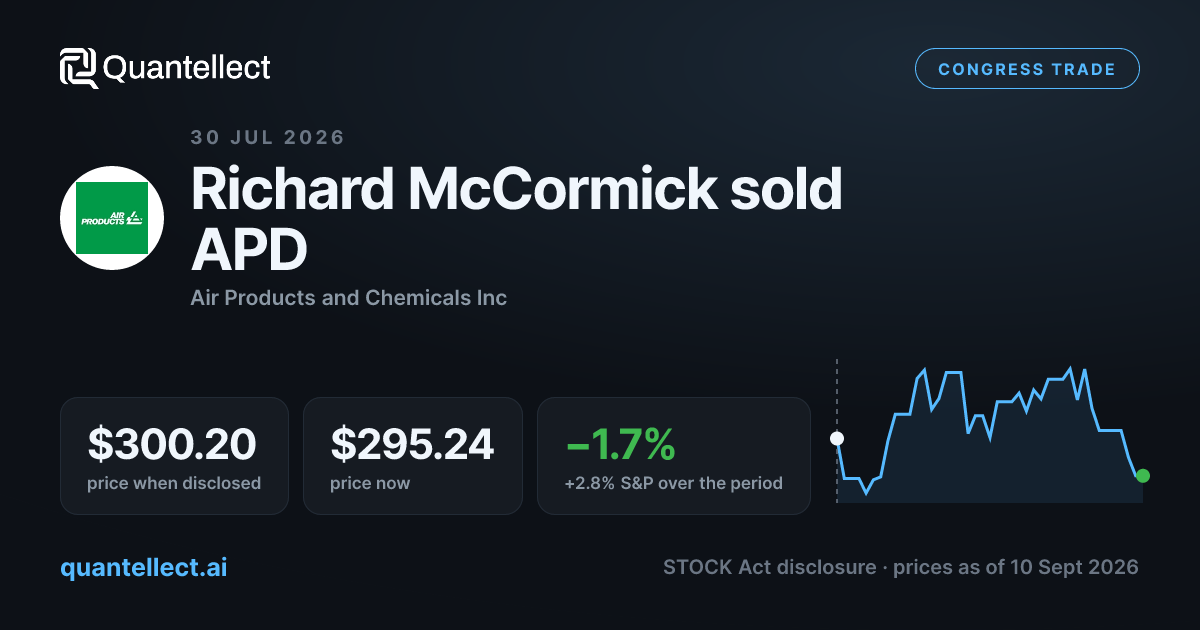This screenshot has width=1200, height=630.
Task: Click the 30 JUL 2026 date label
Action: tap(267, 138)
